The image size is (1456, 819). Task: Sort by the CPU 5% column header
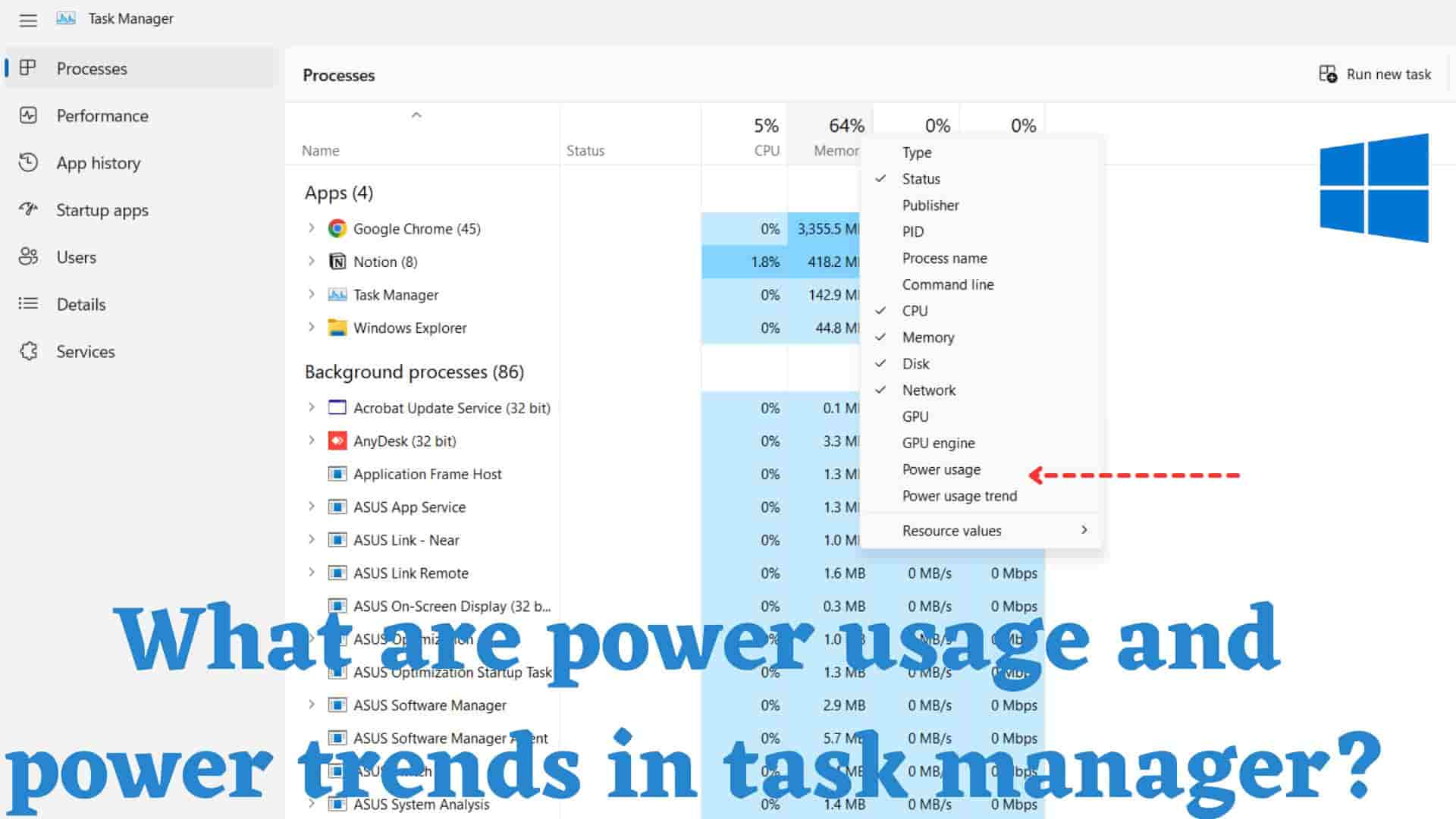coord(745,134)
